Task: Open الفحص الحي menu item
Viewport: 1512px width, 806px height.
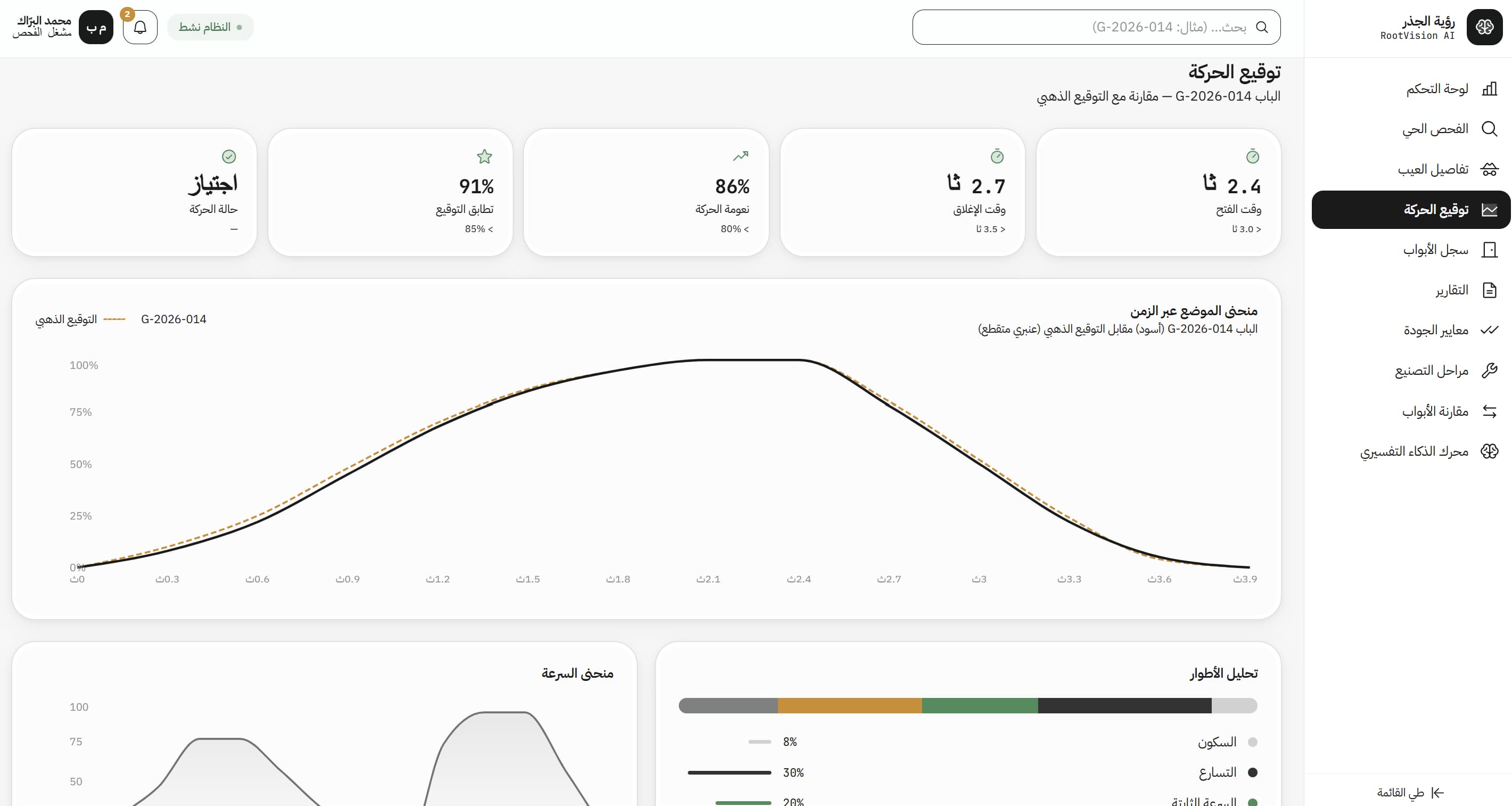Action: click(1410, 128)
